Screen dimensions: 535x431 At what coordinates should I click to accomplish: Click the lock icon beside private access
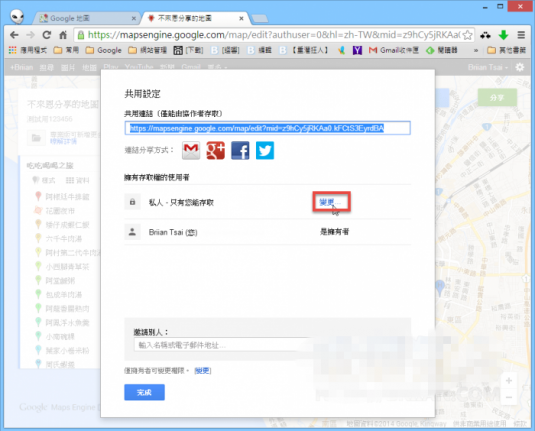[x=132, y=202]
